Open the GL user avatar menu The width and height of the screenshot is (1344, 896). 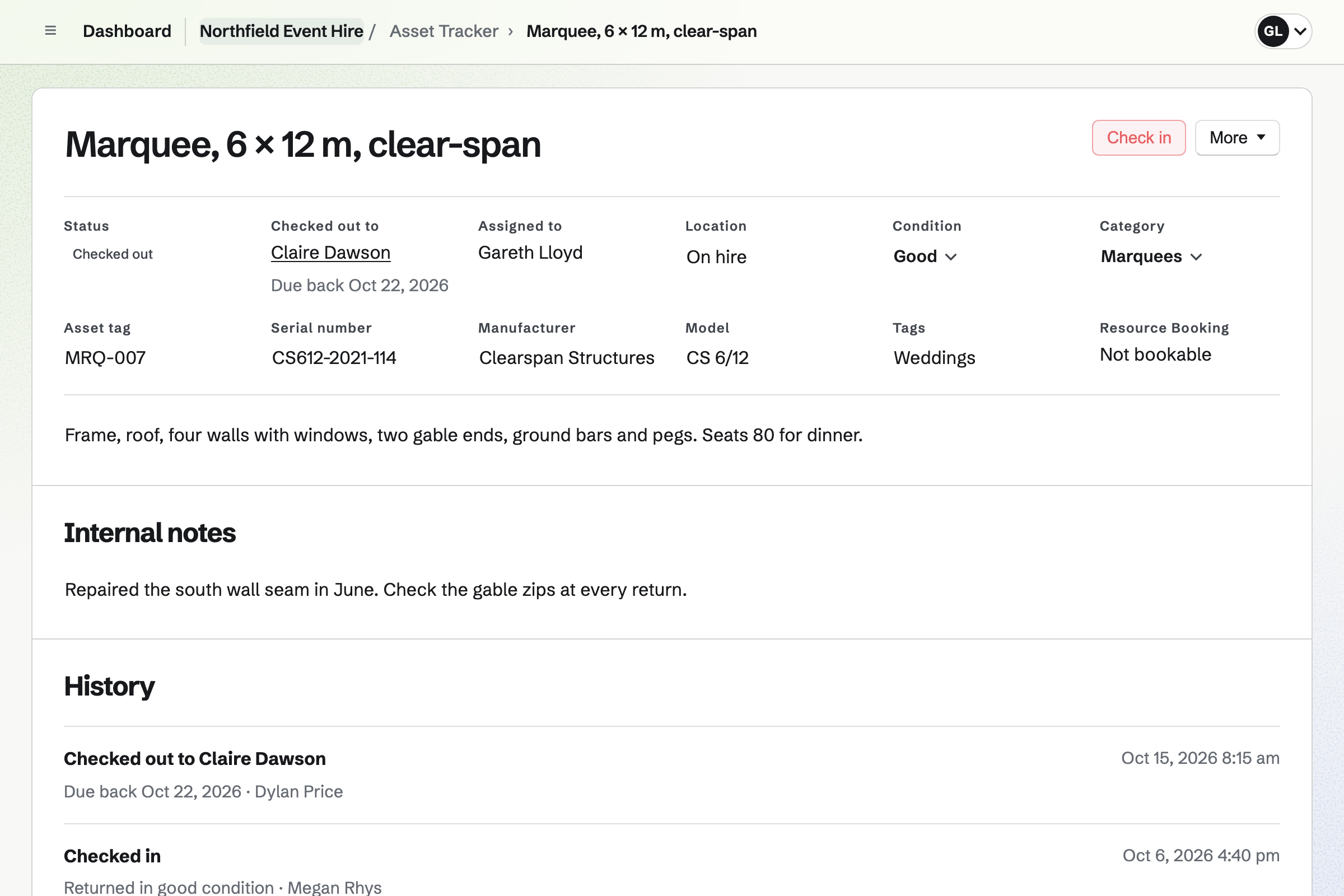(x=1283, y=31)
